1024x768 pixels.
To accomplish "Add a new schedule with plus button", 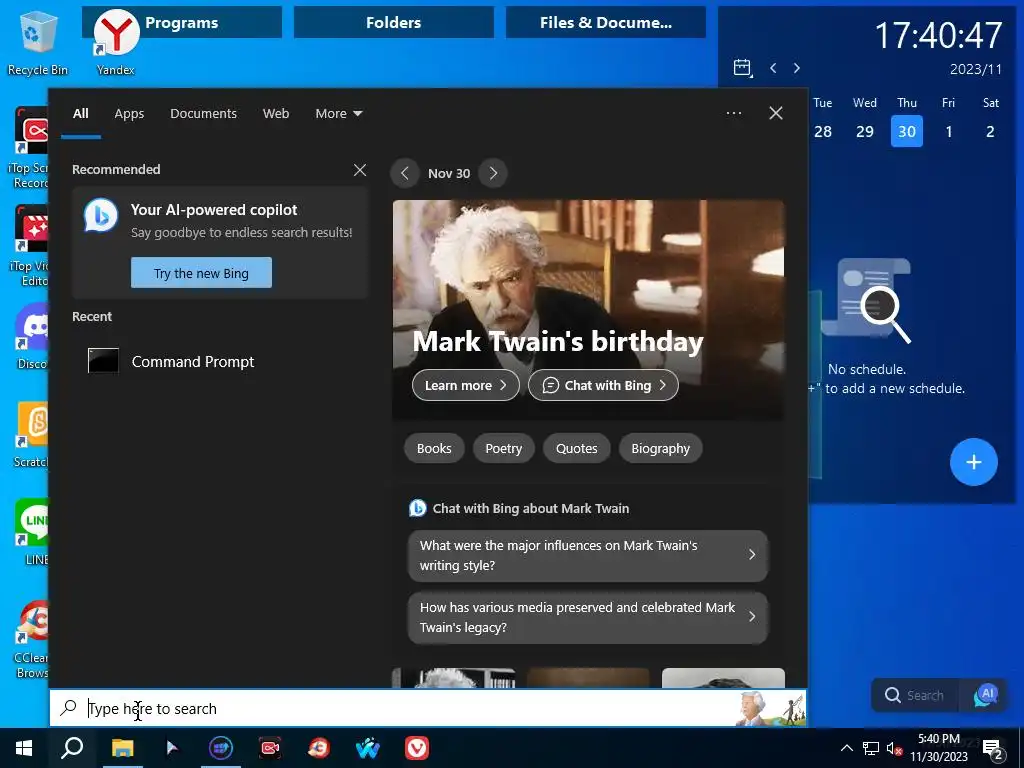I will 973,462.
